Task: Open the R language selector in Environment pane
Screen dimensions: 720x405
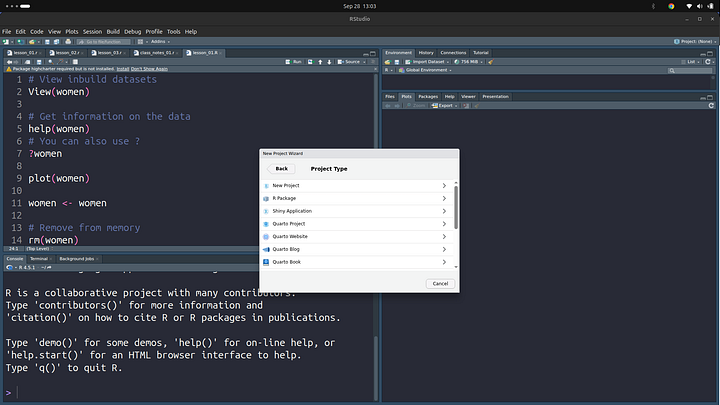Action: (x=388, y=70)
